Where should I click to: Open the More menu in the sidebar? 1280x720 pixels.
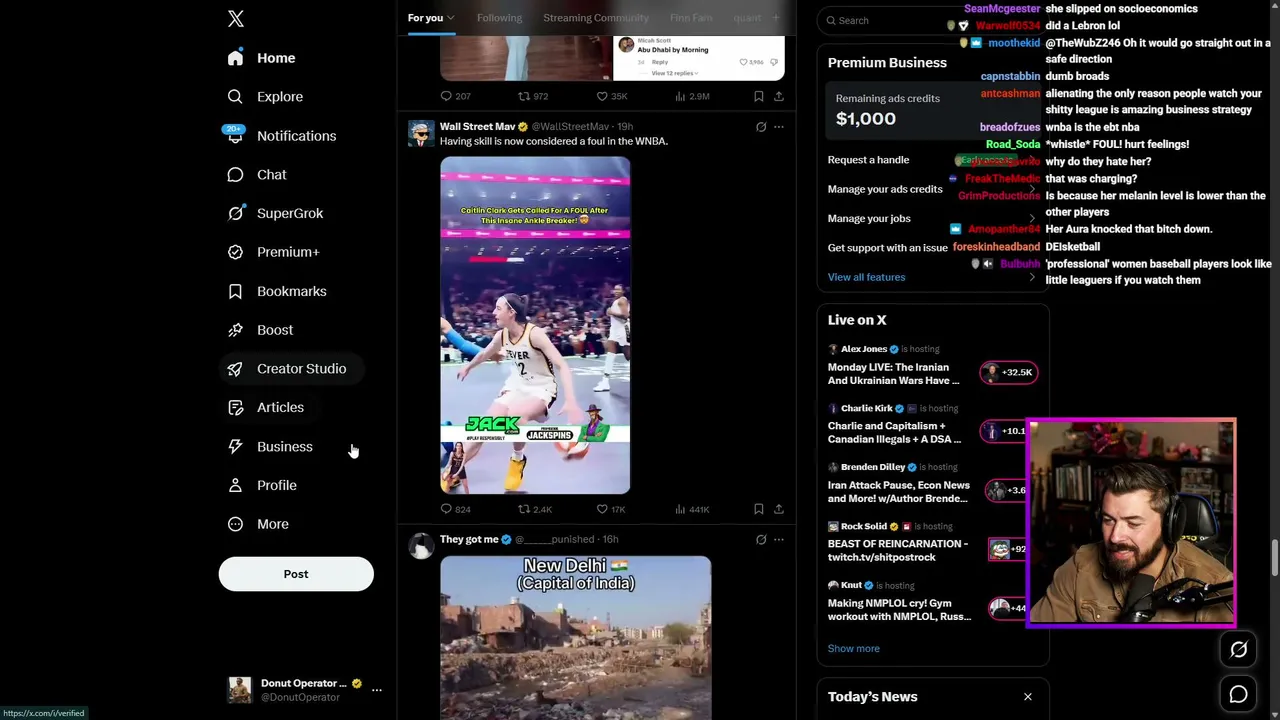click(258, 524)
